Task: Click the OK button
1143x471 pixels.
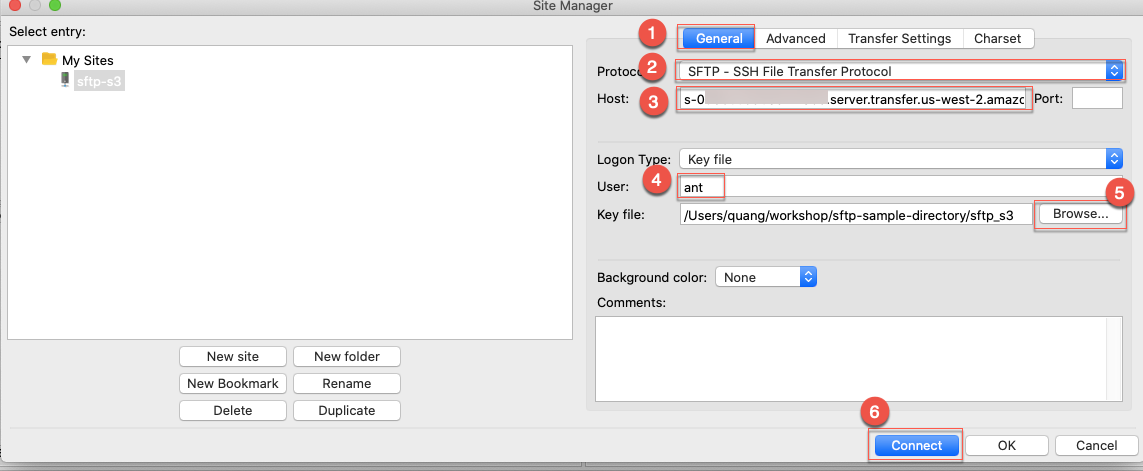Action: pyautogui.click(x=1007, y=445)
